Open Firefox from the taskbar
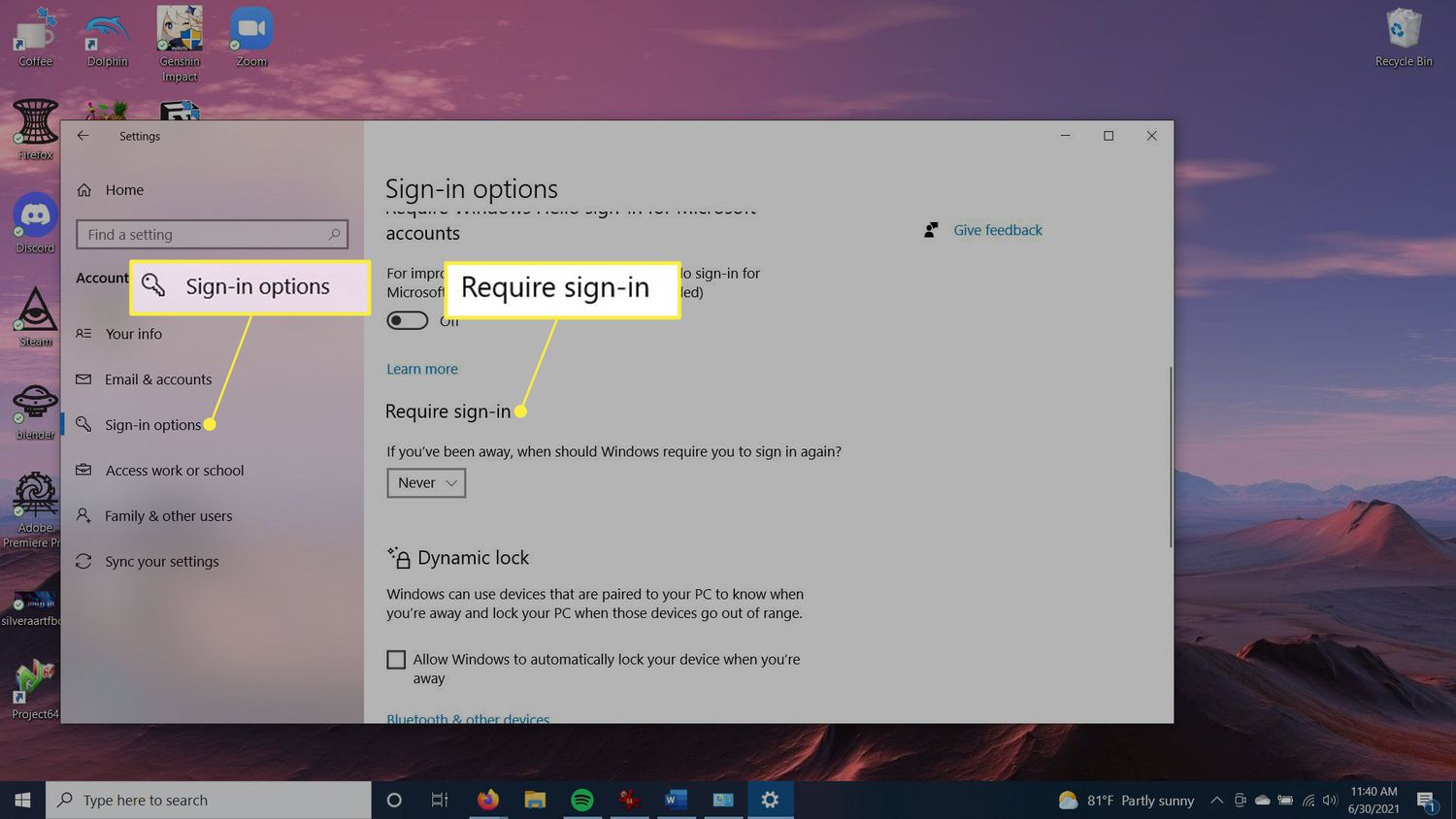The width and height of the screenshot is (1456, 819). 487,800
